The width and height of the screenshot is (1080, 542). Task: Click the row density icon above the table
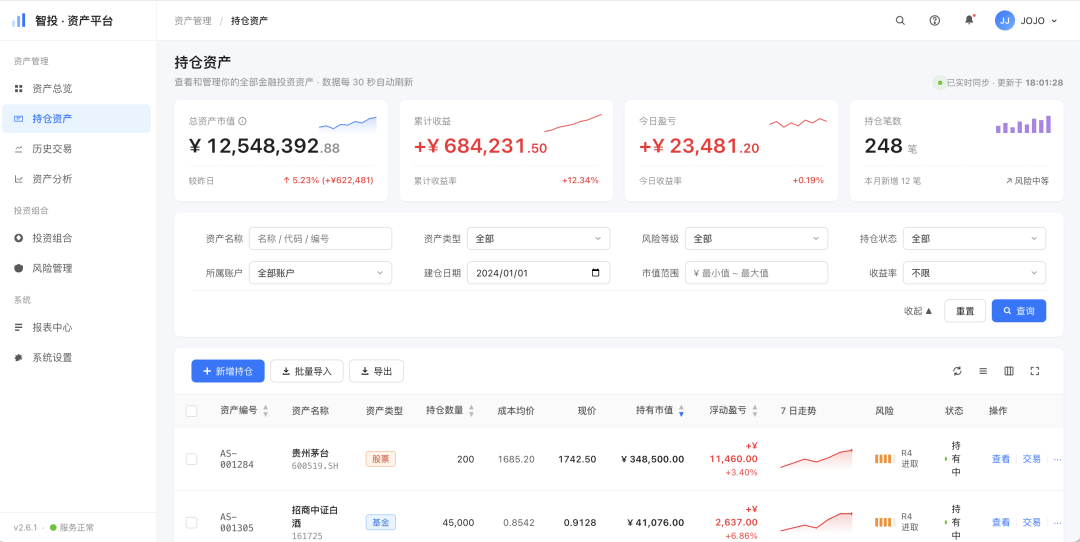coord(983,371)
